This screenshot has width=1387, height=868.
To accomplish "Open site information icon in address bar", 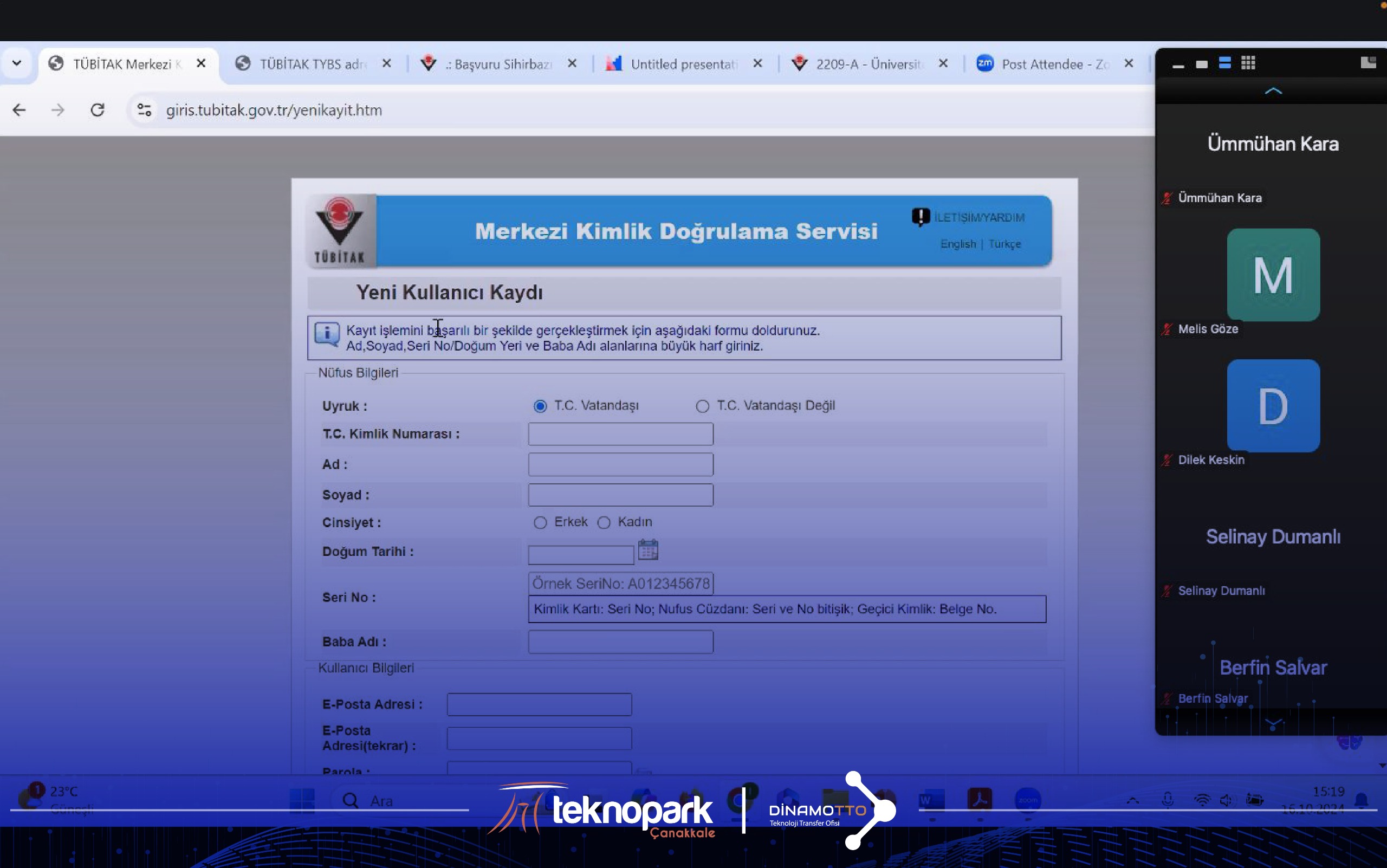I will pos(144,109).
